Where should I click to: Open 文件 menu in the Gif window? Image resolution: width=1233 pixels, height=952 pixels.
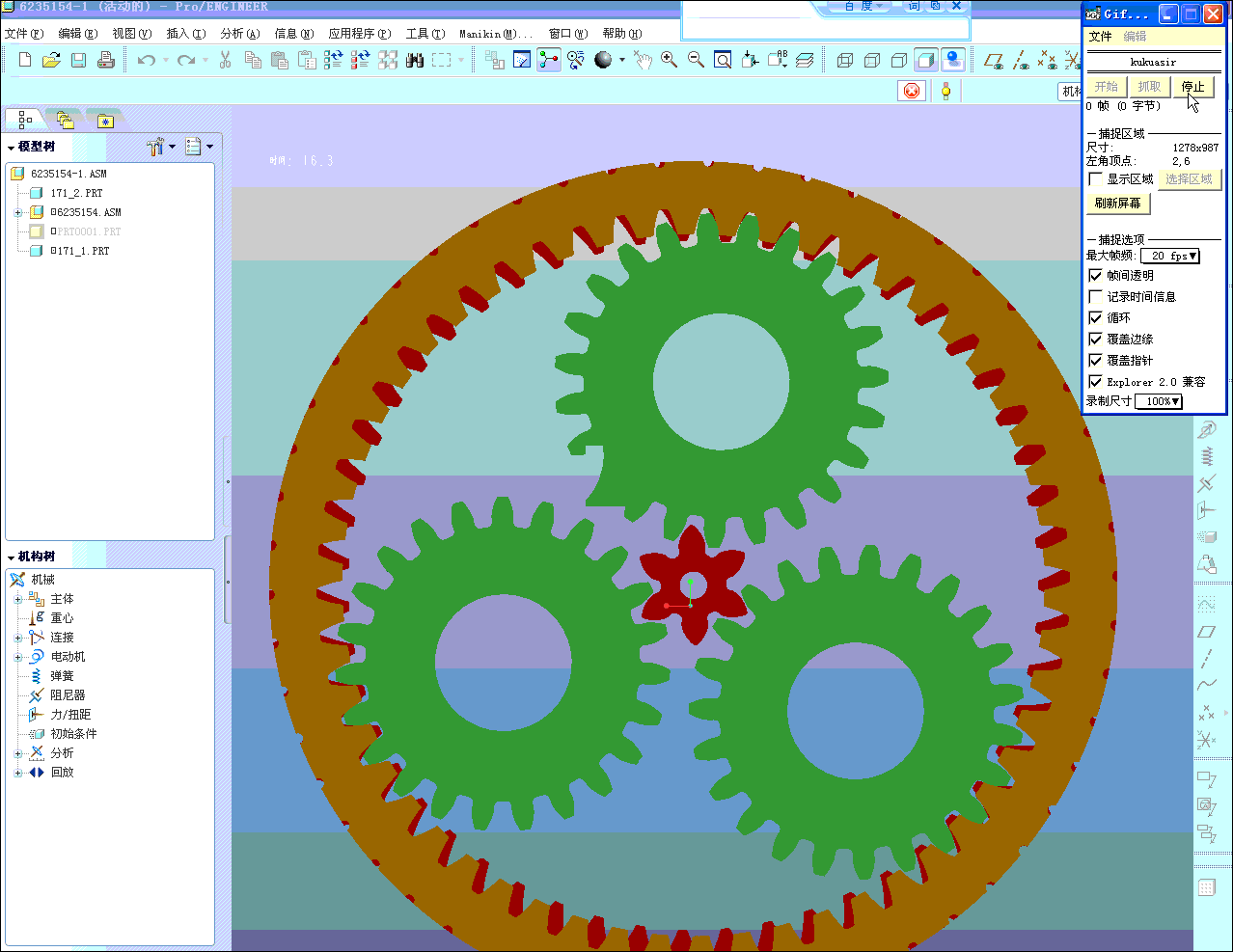pyautogui.click(x=1100, y=37)
